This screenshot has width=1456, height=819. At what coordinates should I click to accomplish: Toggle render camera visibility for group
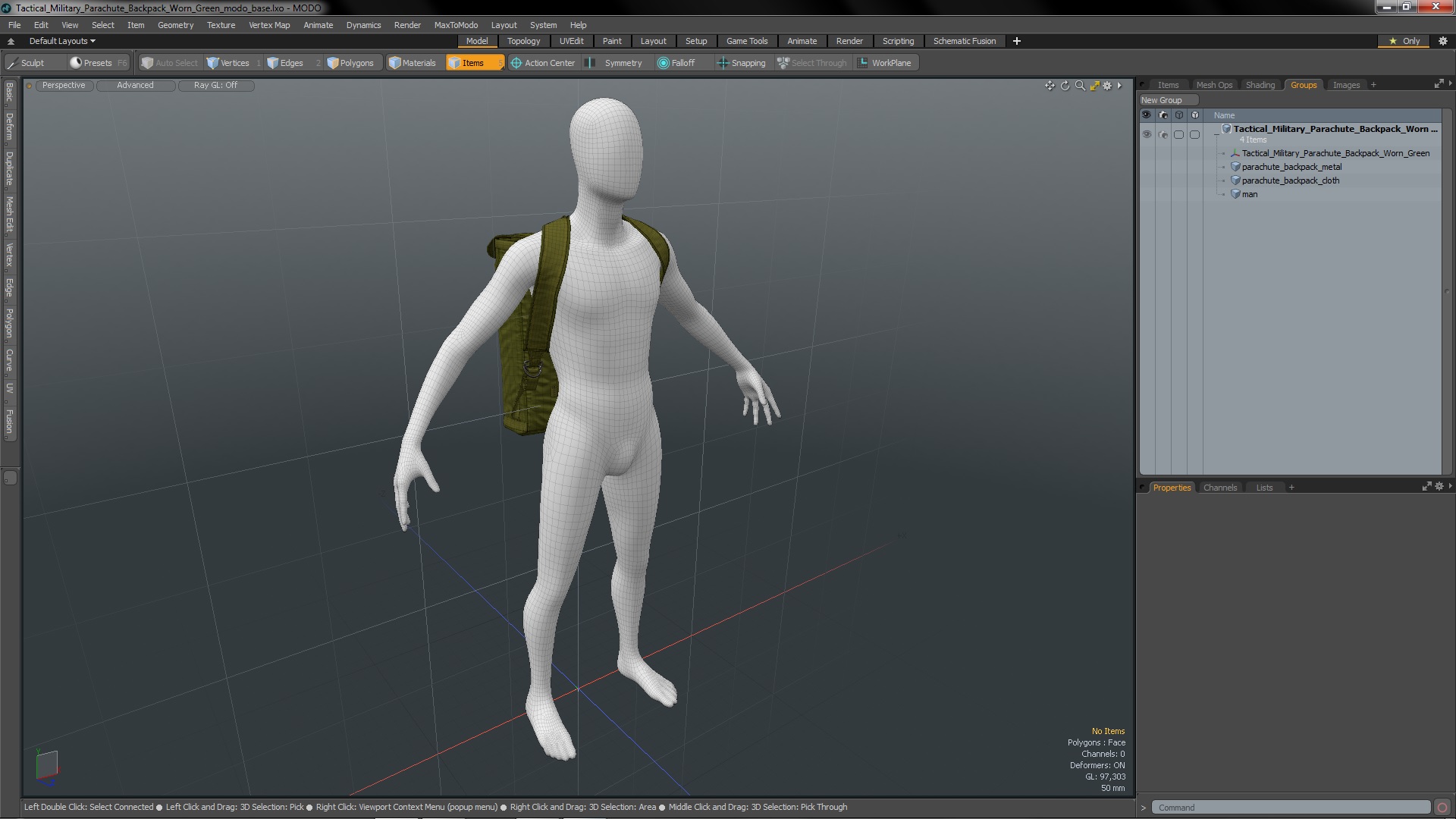click(x=1163, y=134)
